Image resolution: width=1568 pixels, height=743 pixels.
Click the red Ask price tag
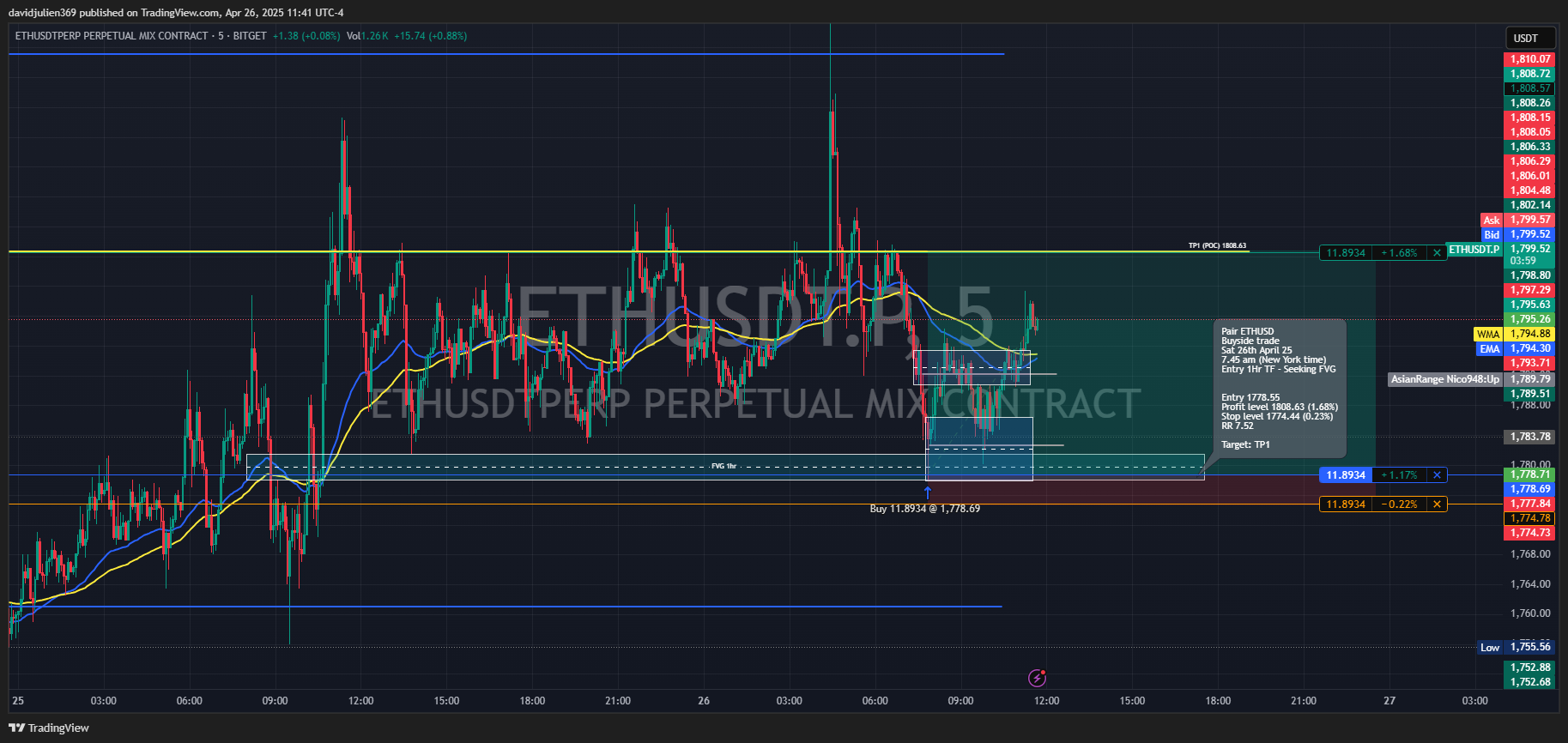point(1492,220)
